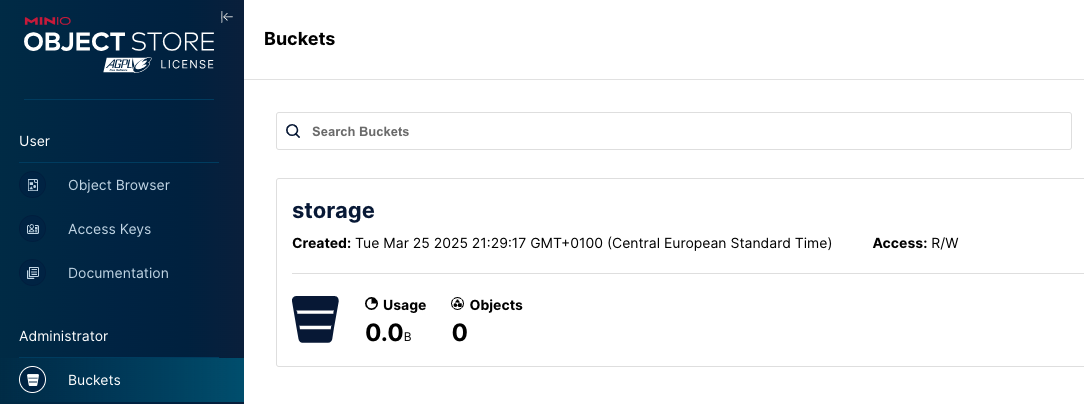
Task: Click the 0.0 B usage value
Action: tap(388, 332)
